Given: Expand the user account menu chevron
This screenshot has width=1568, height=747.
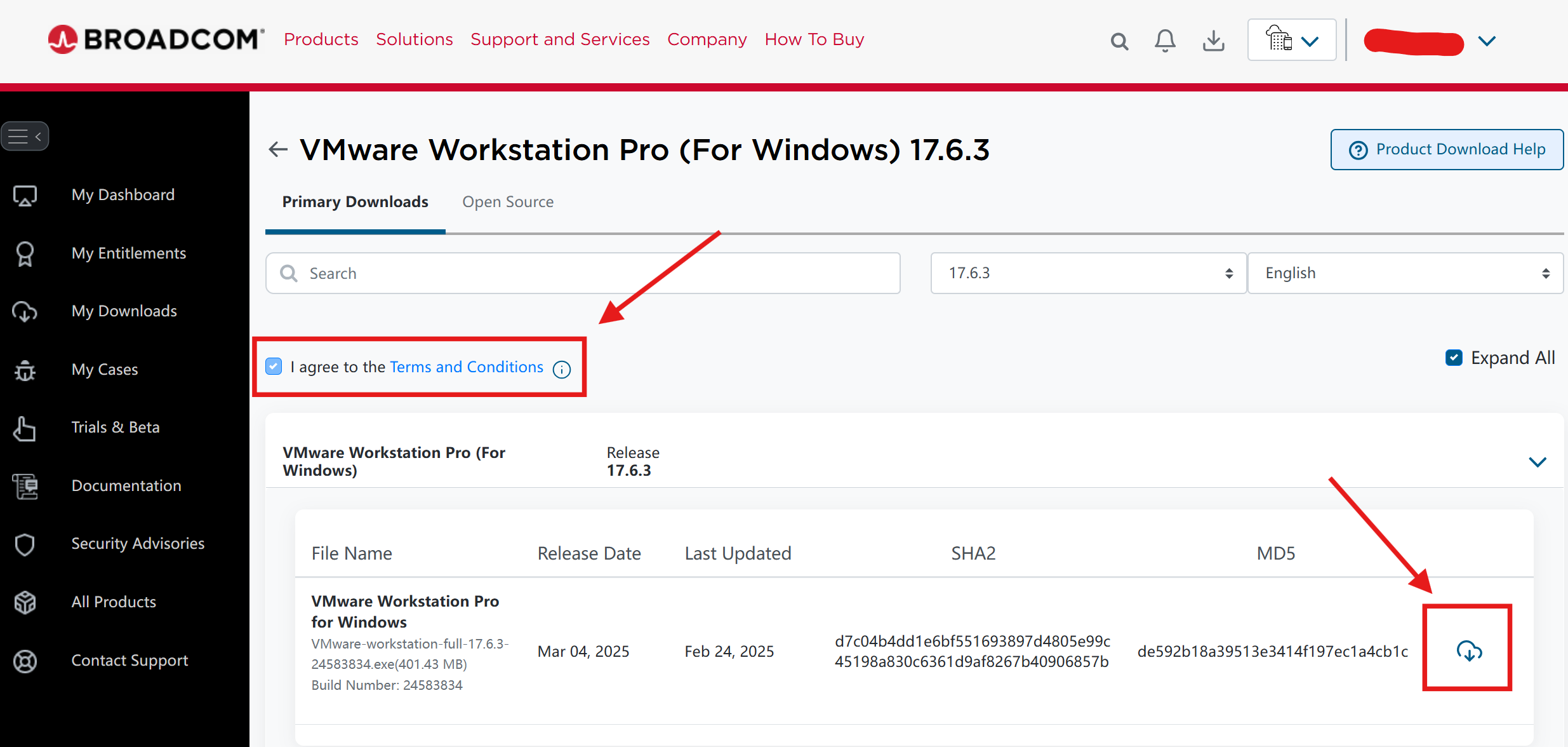Looking at the screenshot, I should (1487, 41).
